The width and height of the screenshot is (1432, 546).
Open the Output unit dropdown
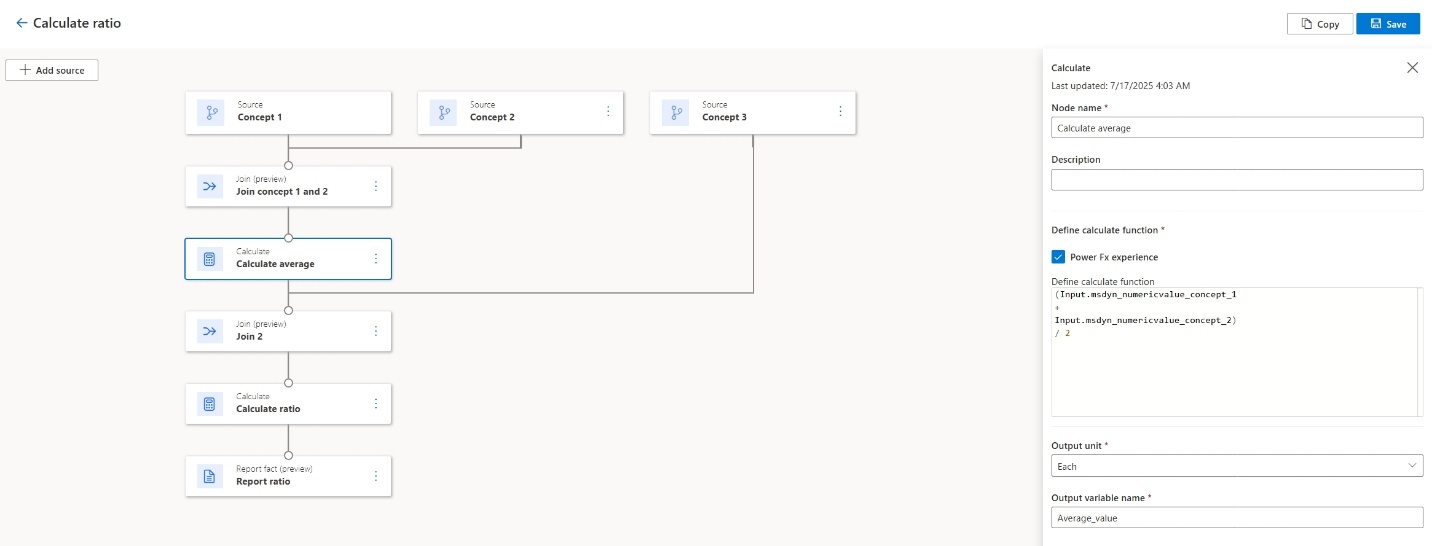[1237, 466]
